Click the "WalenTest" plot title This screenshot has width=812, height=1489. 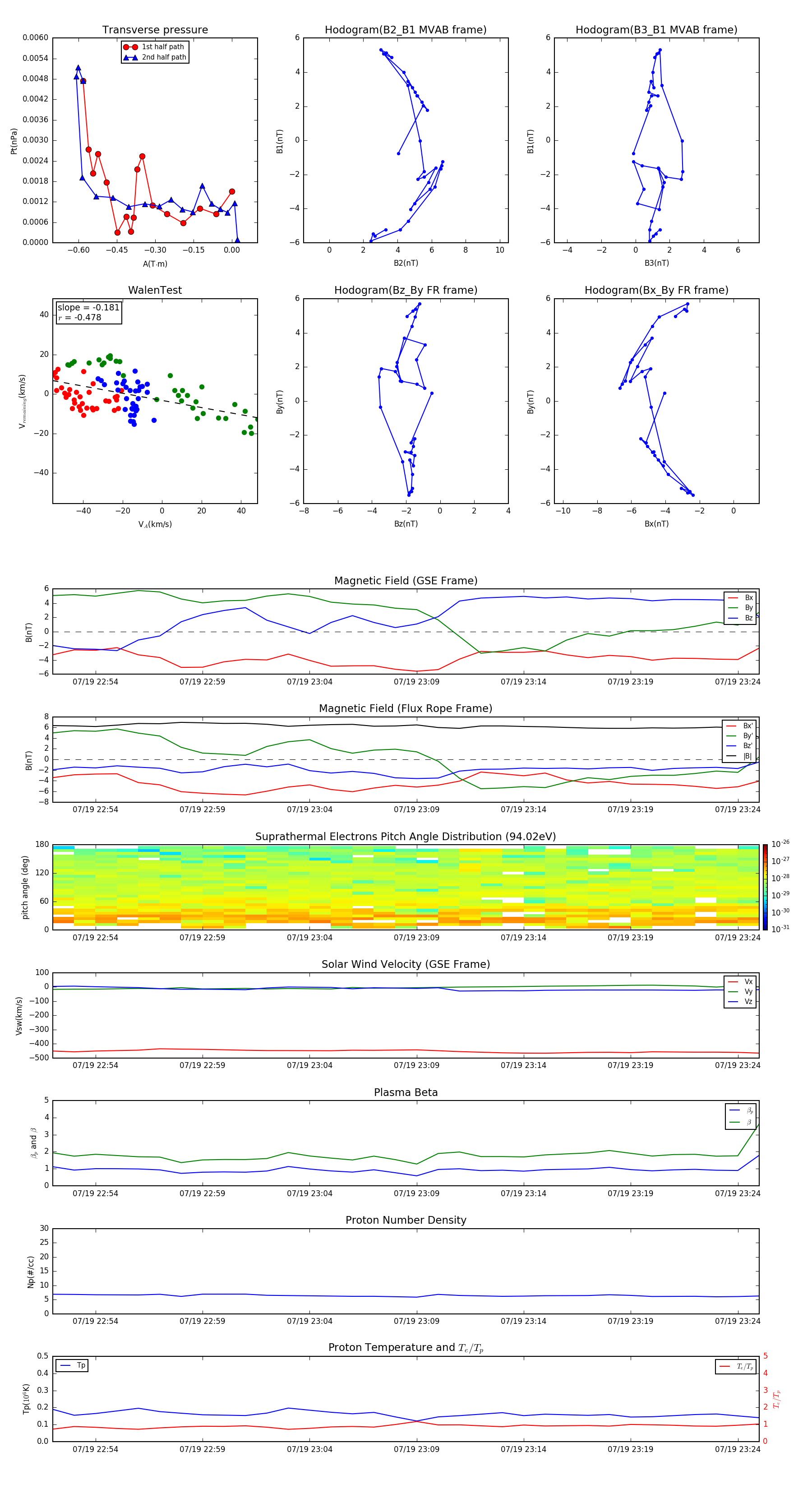(x=155, y=290)
